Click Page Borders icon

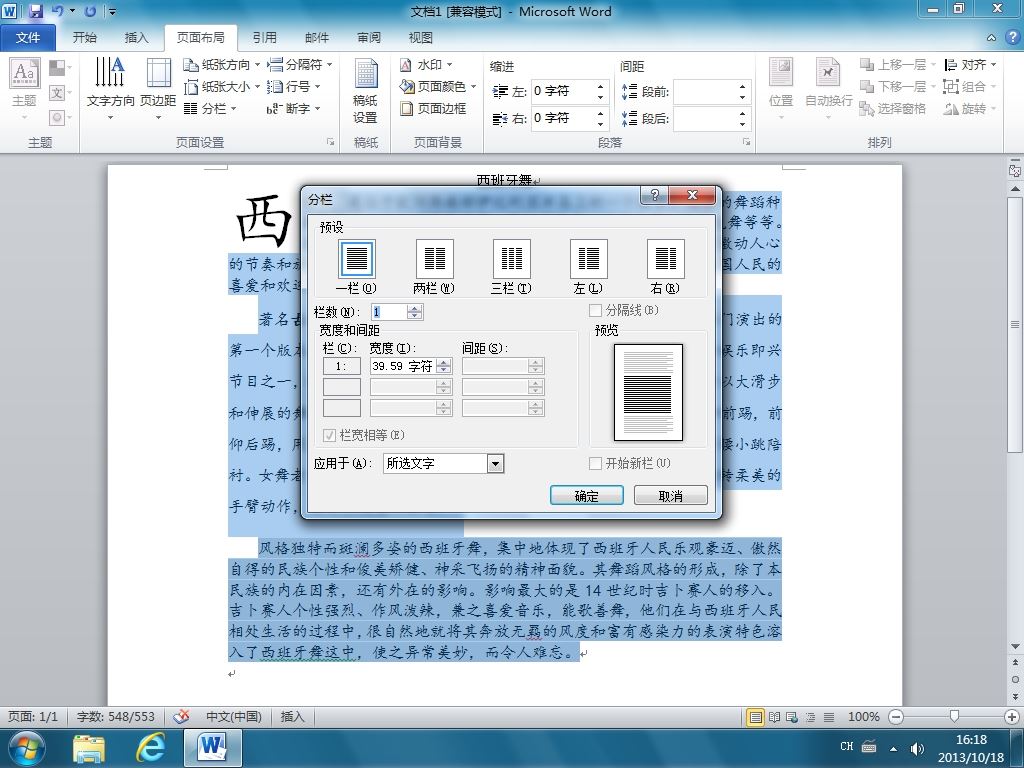(406, 108)
